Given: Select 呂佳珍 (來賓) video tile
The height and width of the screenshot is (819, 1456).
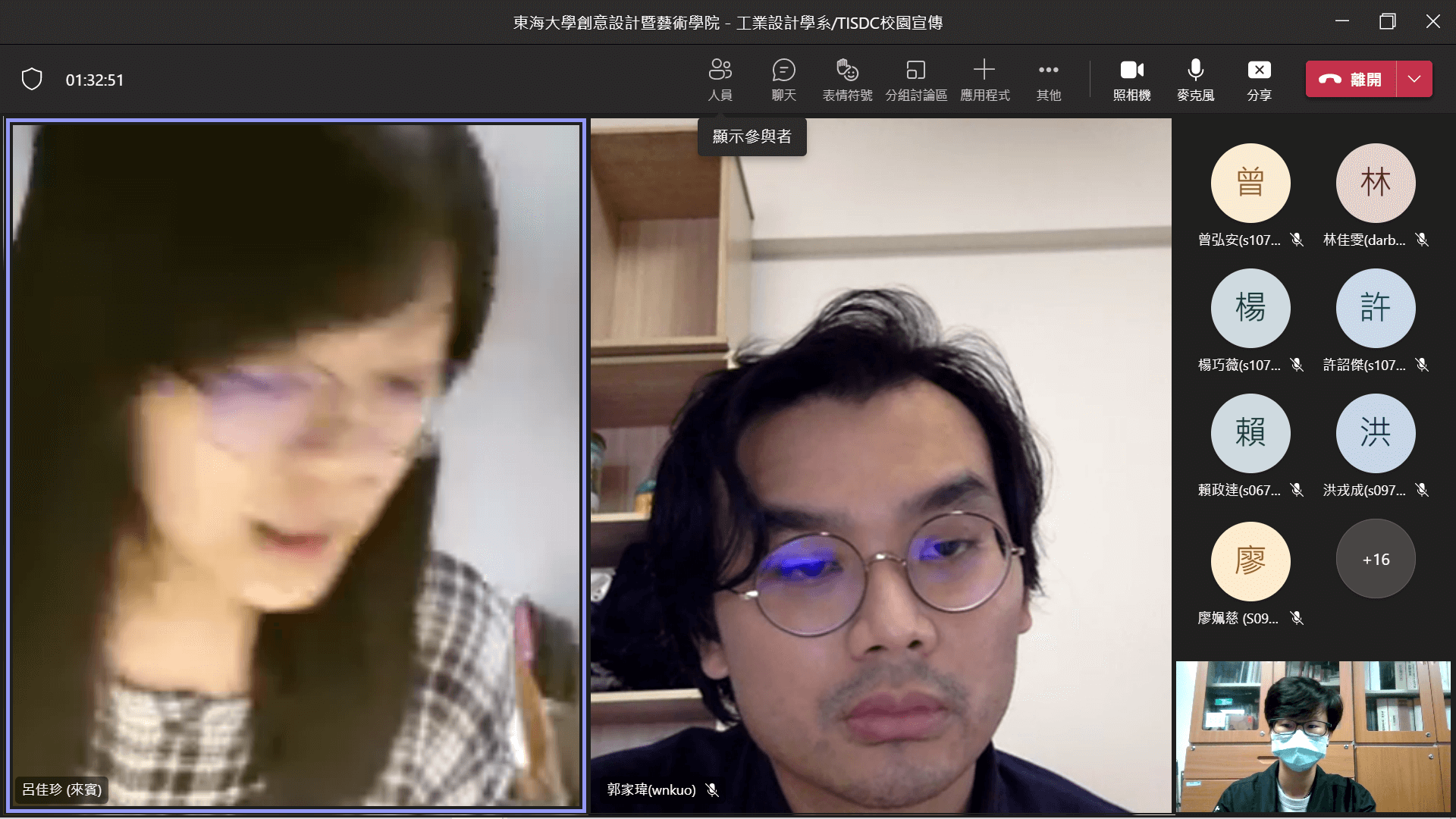Looking at the screenshot, I should tap(296, 464).
